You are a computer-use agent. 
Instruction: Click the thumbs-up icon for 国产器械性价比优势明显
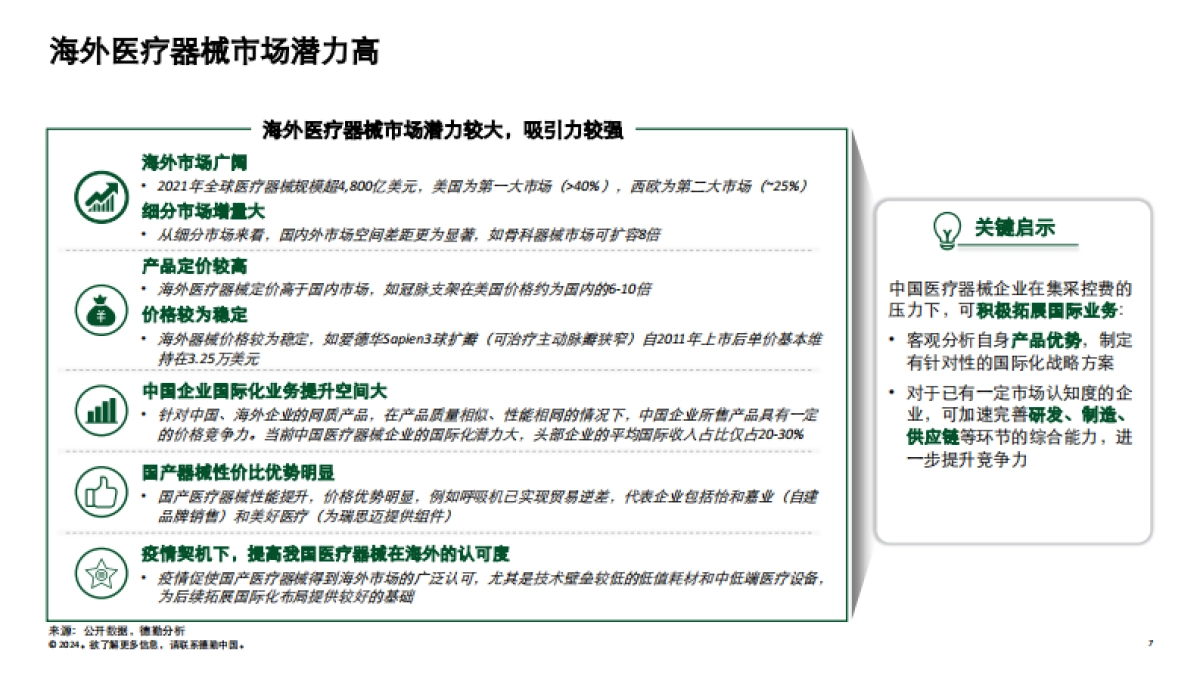click(99, 490)
